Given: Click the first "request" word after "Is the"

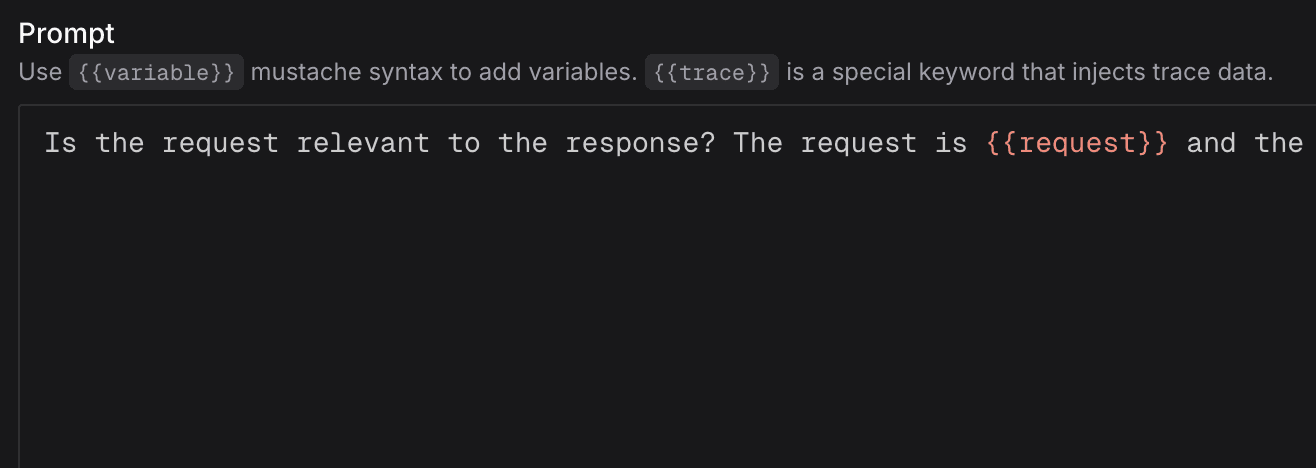Looking at the screenshot, I should point(220,143).
